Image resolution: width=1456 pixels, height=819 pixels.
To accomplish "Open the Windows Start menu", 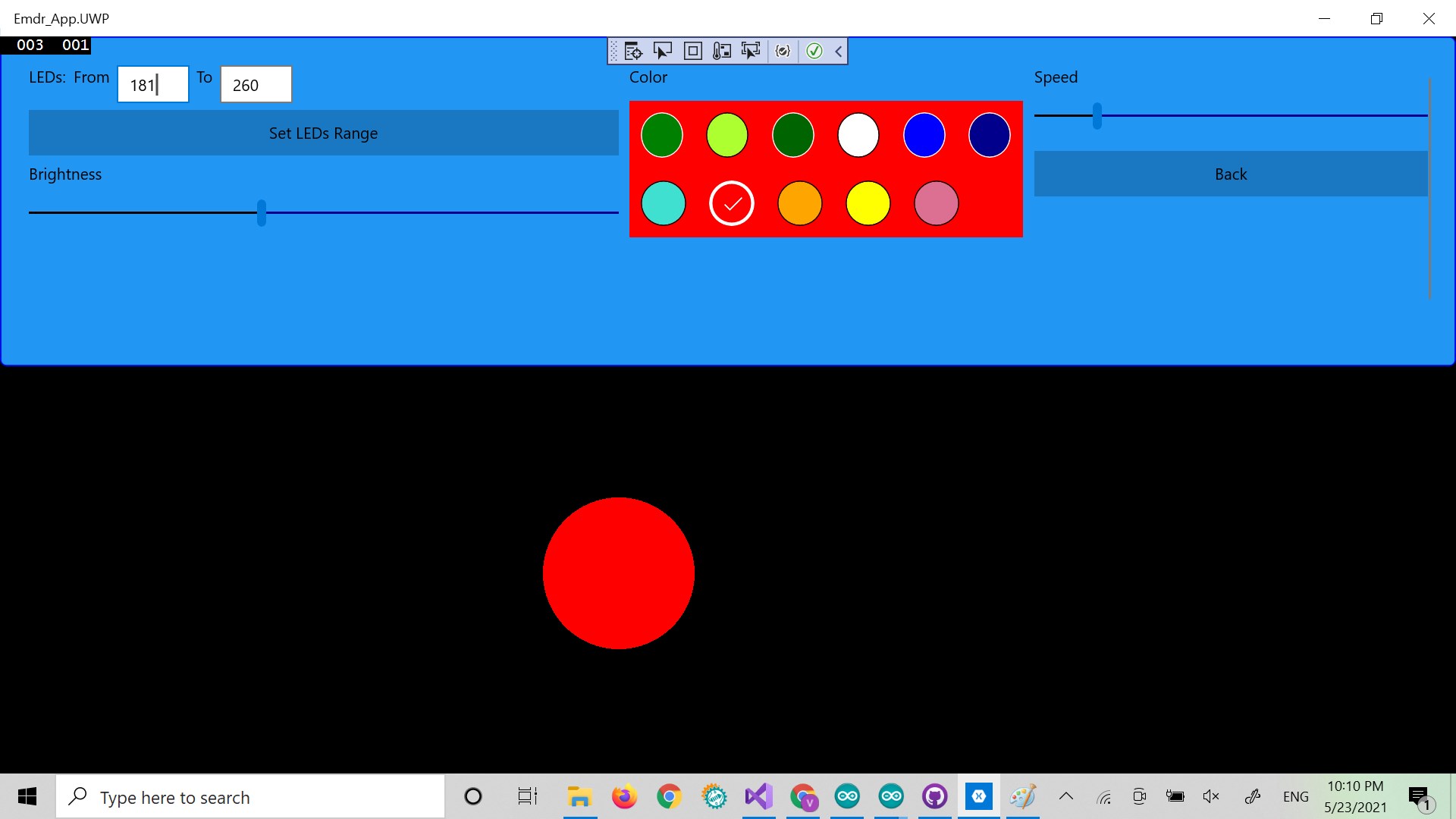I will (x=27, y=796).
